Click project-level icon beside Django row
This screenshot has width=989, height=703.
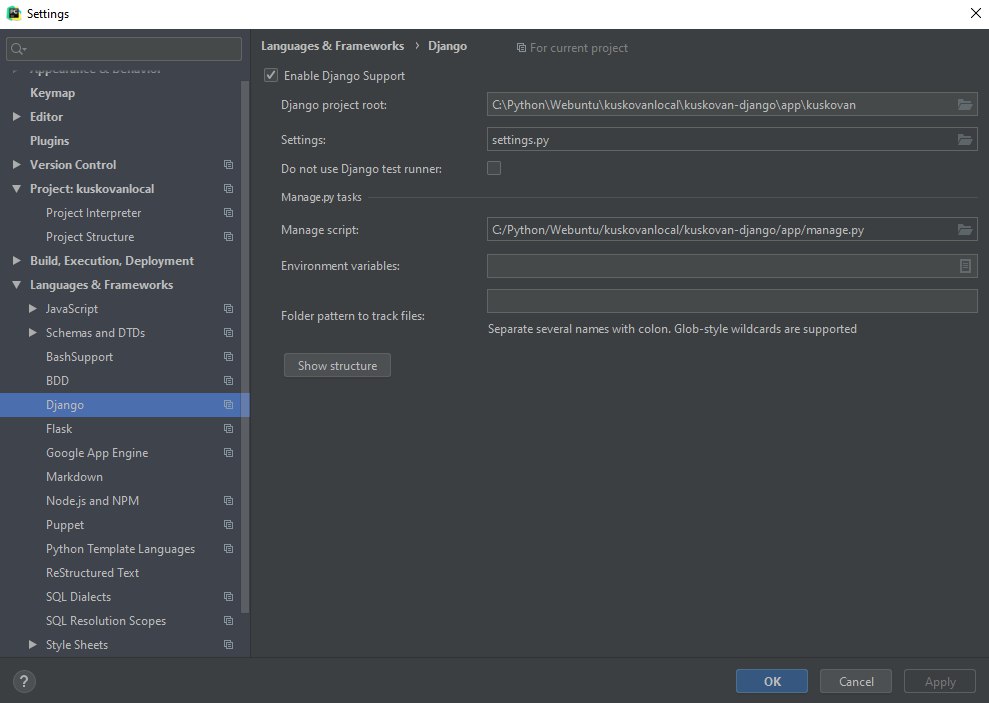228,405
